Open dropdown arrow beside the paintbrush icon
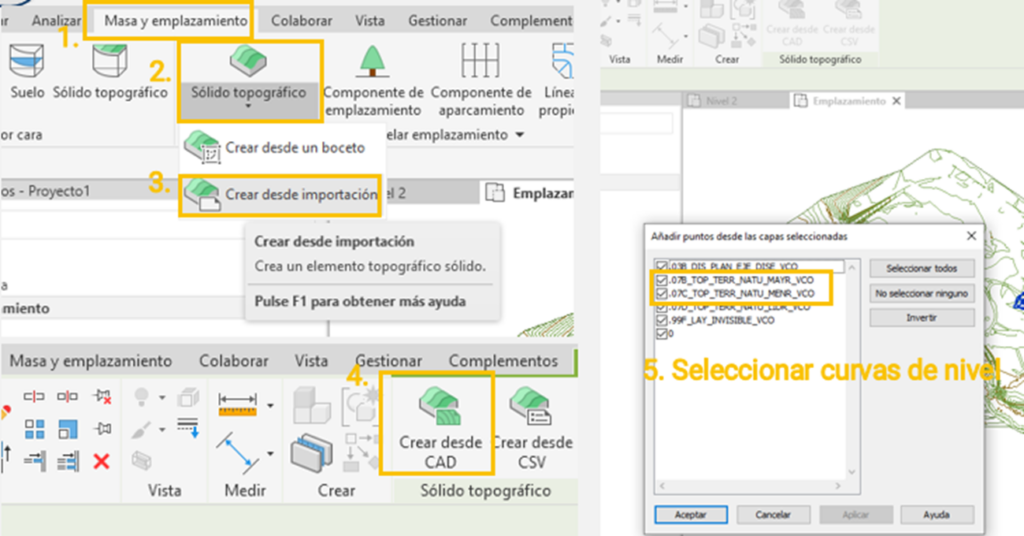1024x536 pixels. click(162, 430)
